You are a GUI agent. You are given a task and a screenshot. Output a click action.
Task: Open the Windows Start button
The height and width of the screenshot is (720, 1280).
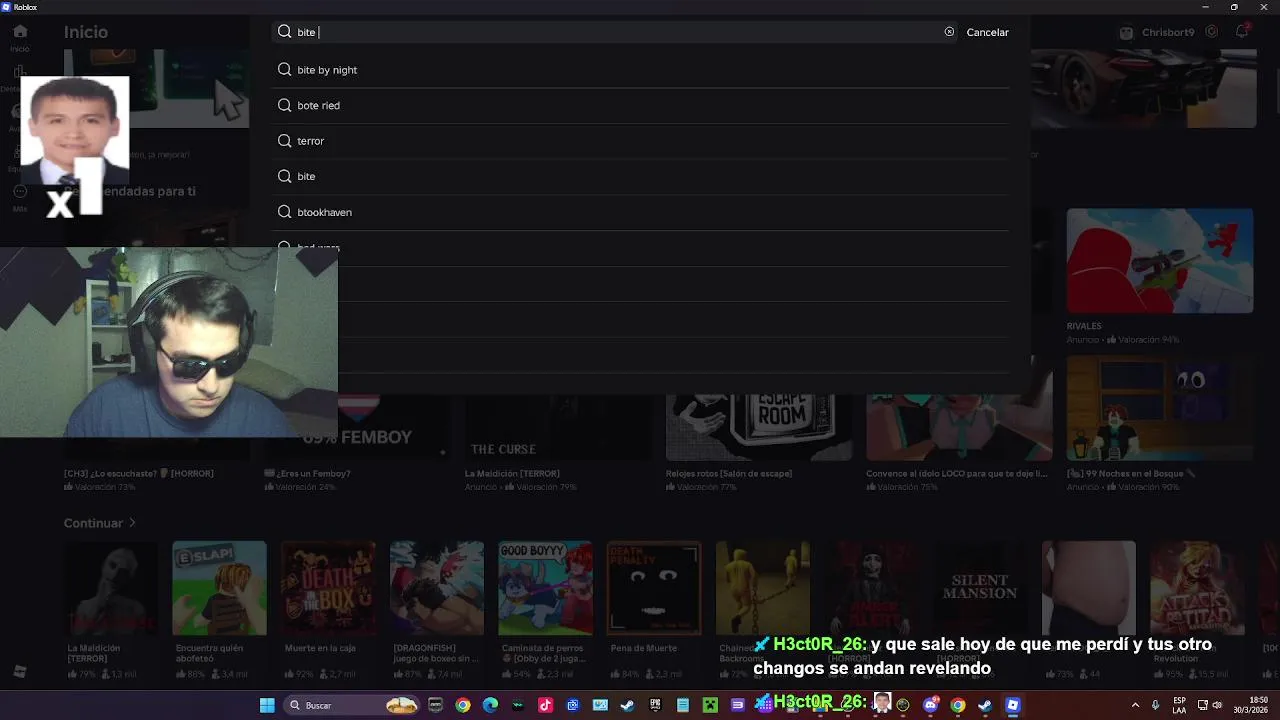(267, 705)
